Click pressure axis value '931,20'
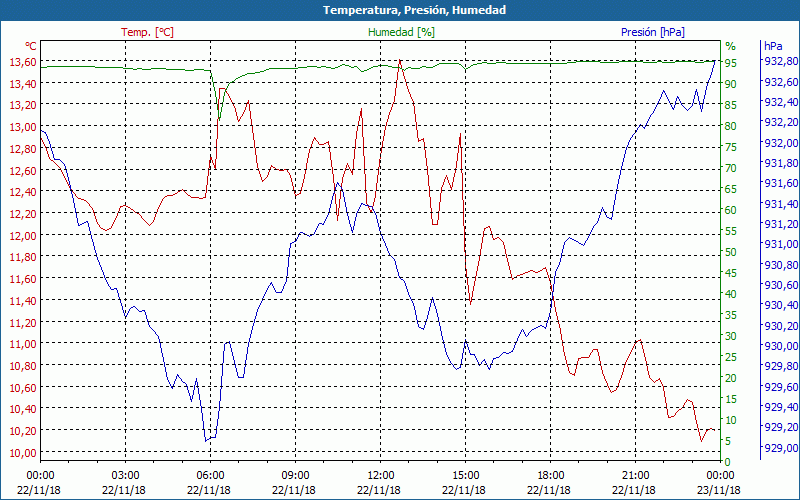The width and height of the screenshot is (800, 500). pos(780,224)
